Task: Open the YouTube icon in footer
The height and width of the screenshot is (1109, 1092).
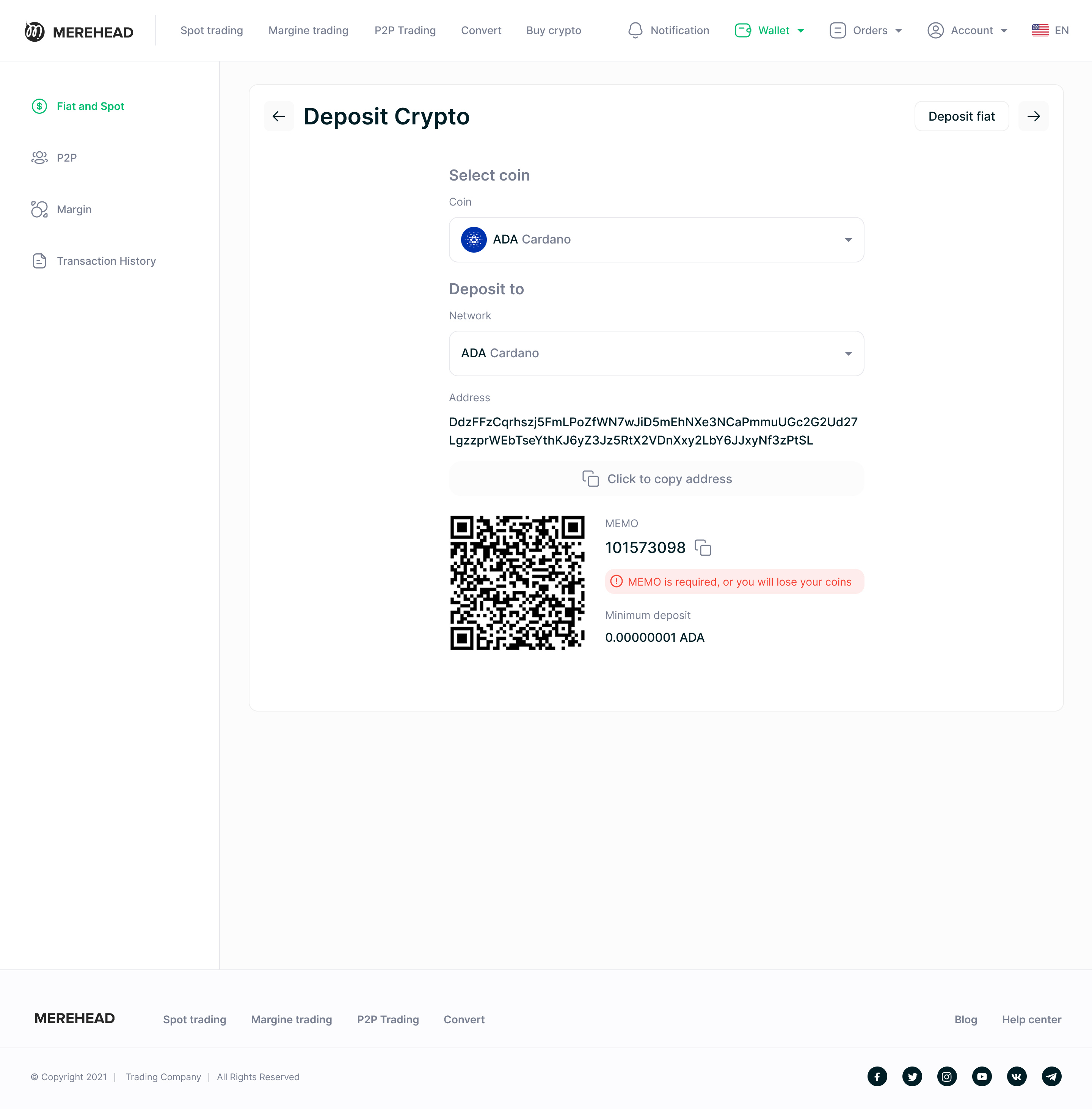Action: coord(981,1076)
